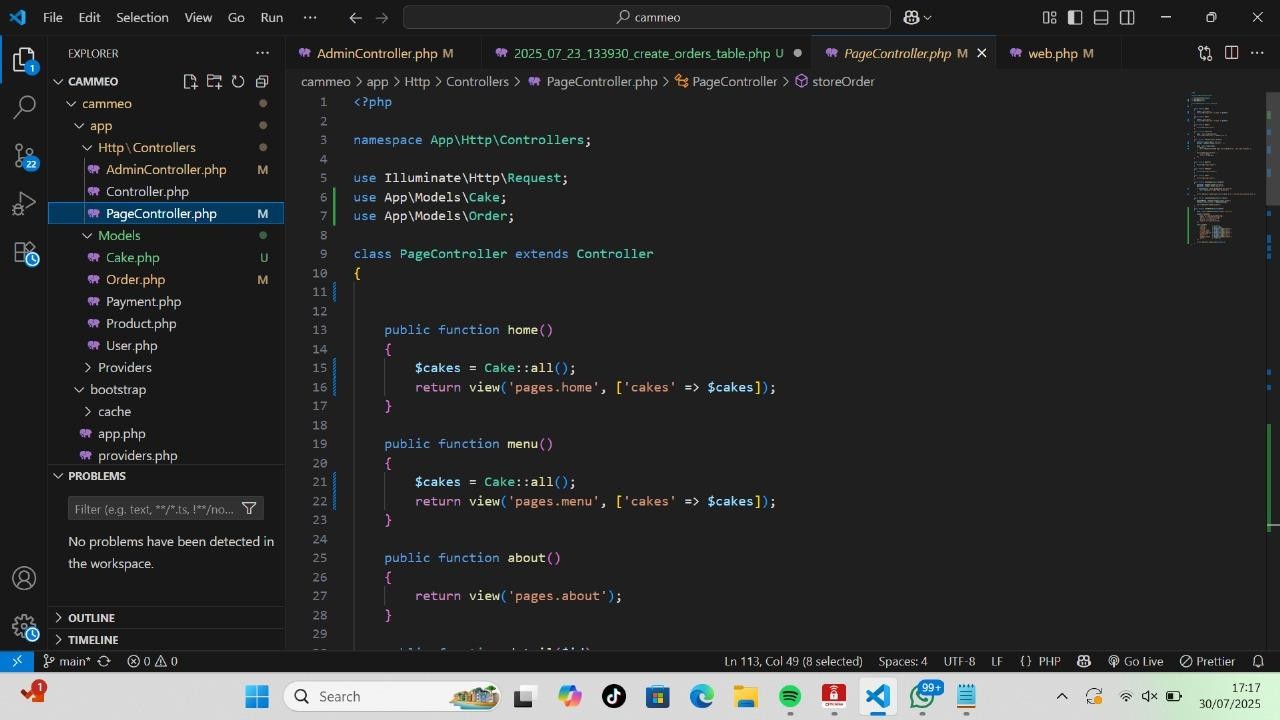Open Source Control view with 22 changes
Viewport: 1280px width, 720px height.
(x=24, y=156)
